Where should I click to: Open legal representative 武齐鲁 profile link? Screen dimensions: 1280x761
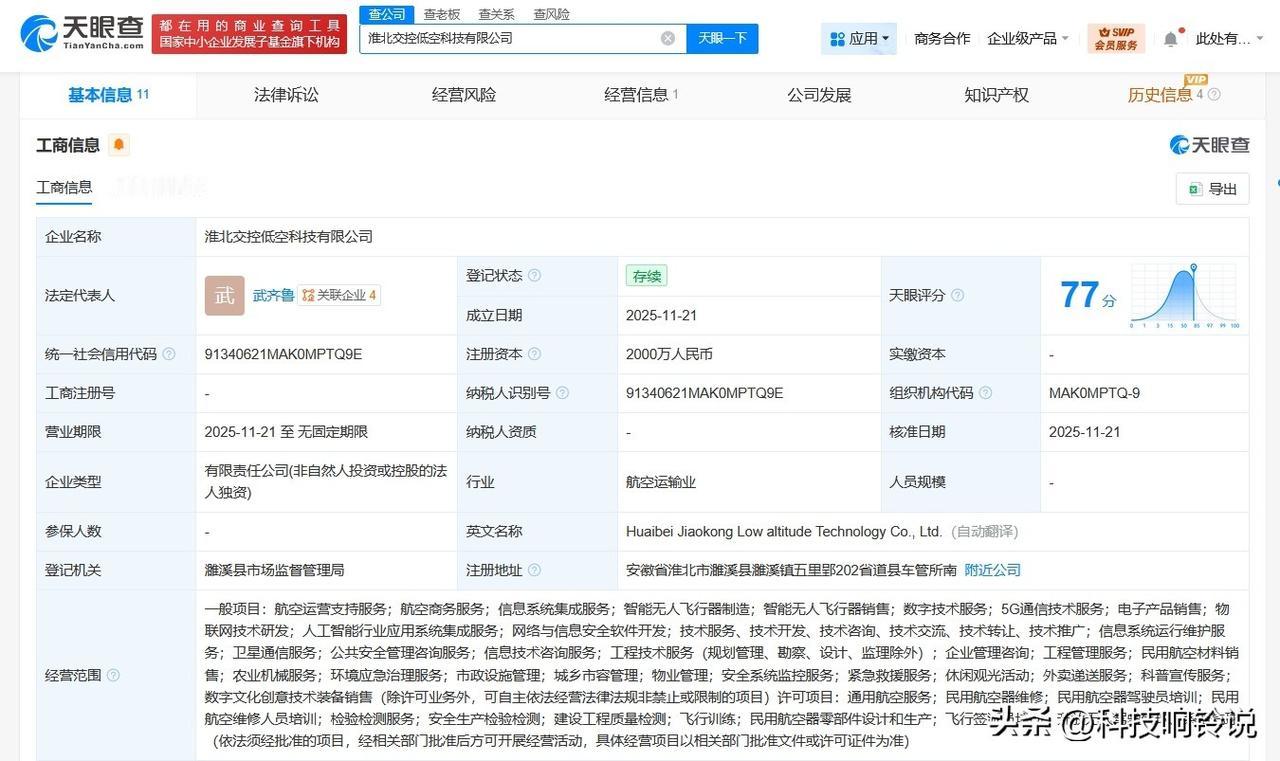pyautogui.click(x=275, y=295)
